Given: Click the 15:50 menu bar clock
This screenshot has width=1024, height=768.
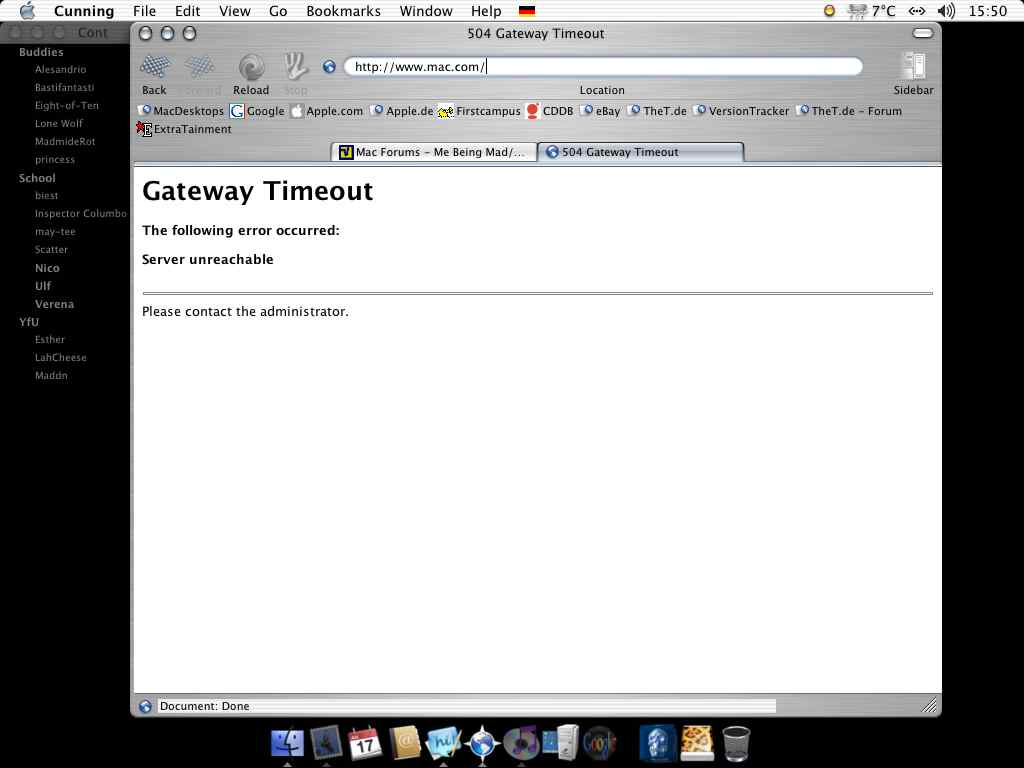Looking at the screenshot, I should 987,11.
